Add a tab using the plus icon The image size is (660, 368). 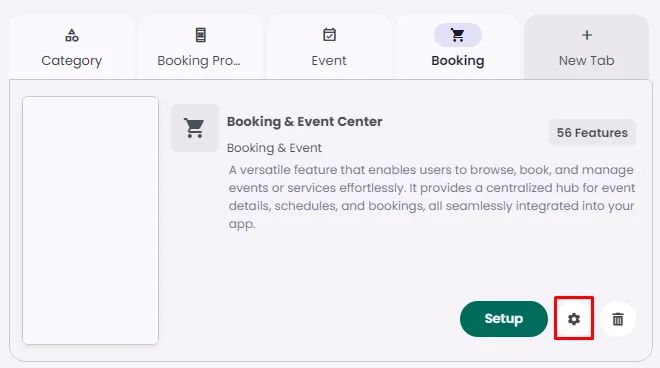[587, 35]
